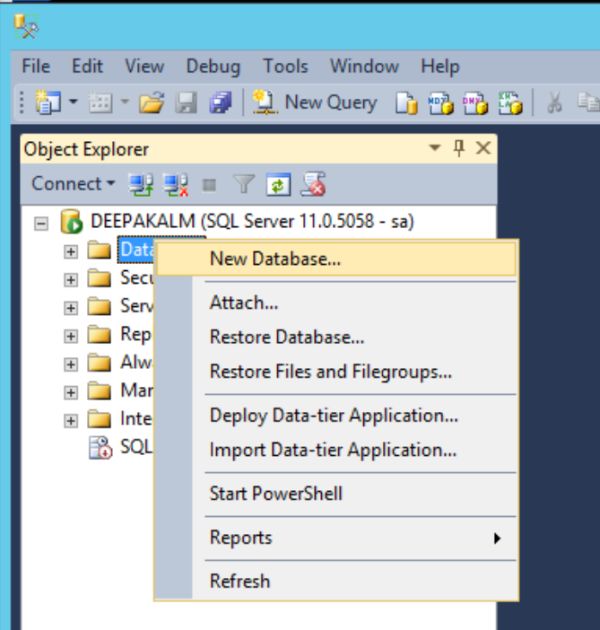Image resolution: width=600 pixels, height=630 pixels.
Task: Click the Databases folder icon
Action: coord(99,250)
